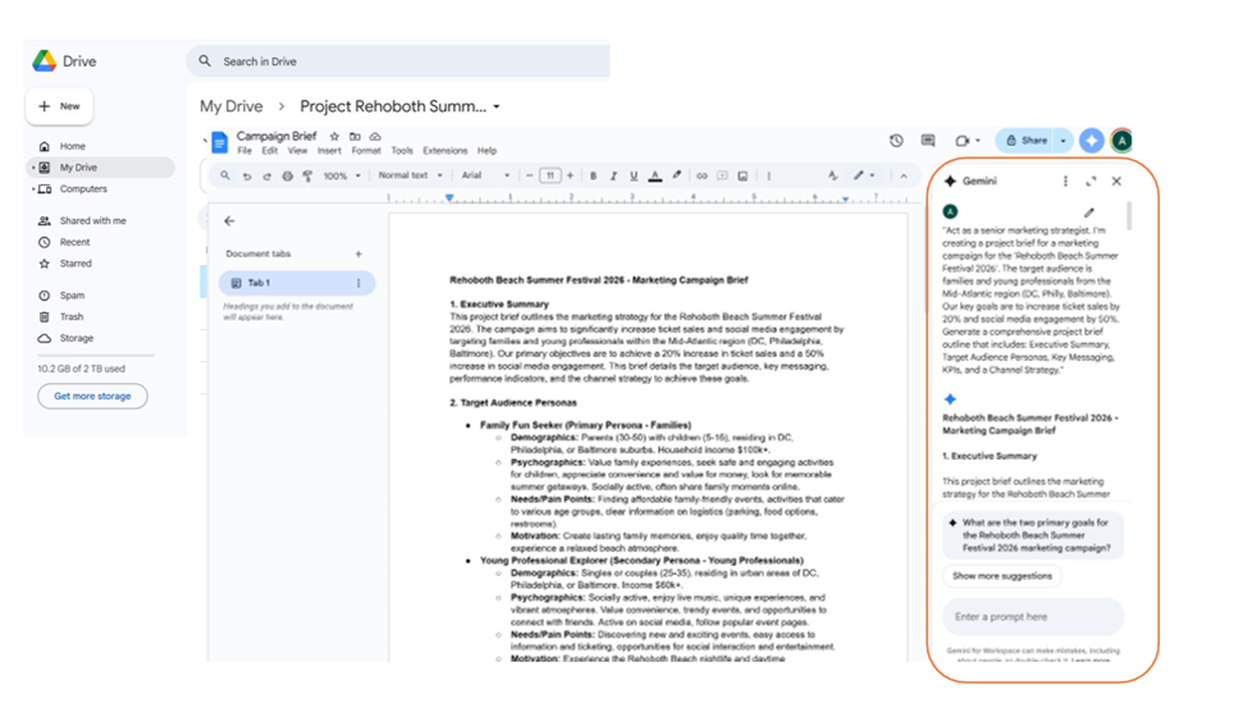This screenshot has width=1248, height=702.
Task: Open the account avatar menu
Action: pos(1122,141)
